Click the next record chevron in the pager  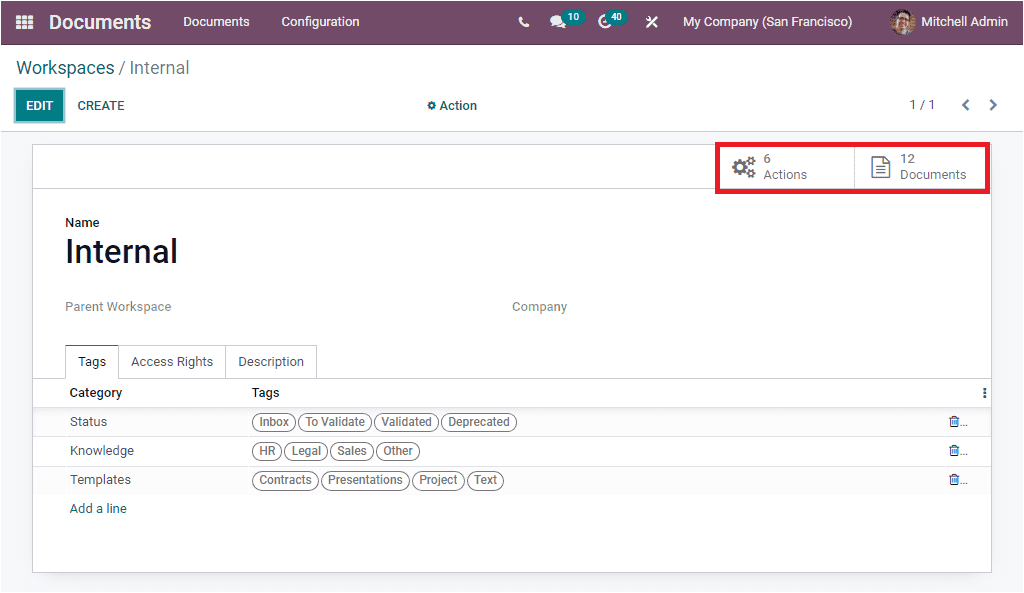point(993,104)
